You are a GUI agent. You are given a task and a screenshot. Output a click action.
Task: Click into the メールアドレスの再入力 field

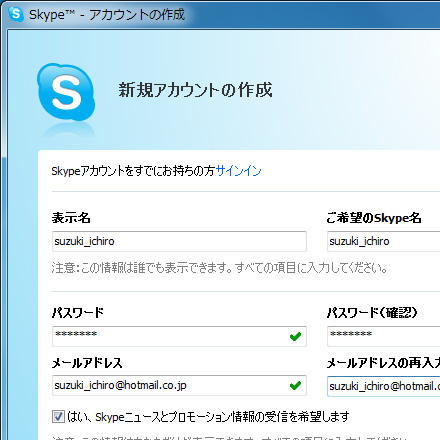[383, 386]
